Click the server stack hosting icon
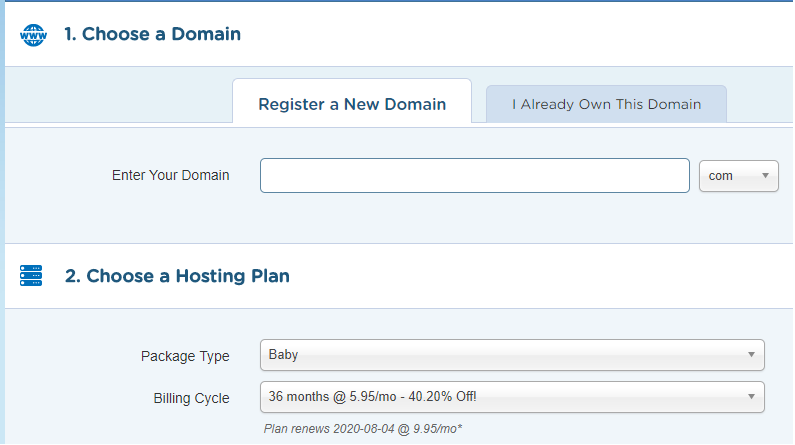795x445 pixels. click(31, 276)
